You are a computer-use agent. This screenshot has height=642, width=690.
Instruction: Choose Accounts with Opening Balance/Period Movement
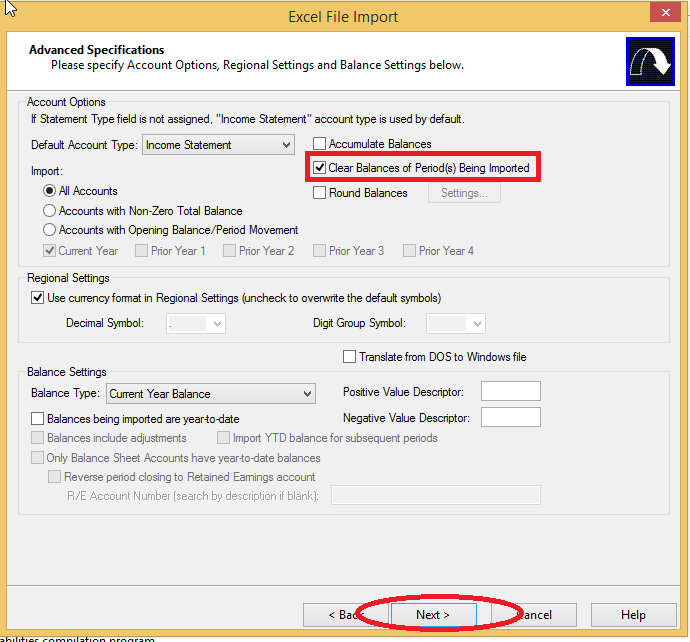pos(49,230)
